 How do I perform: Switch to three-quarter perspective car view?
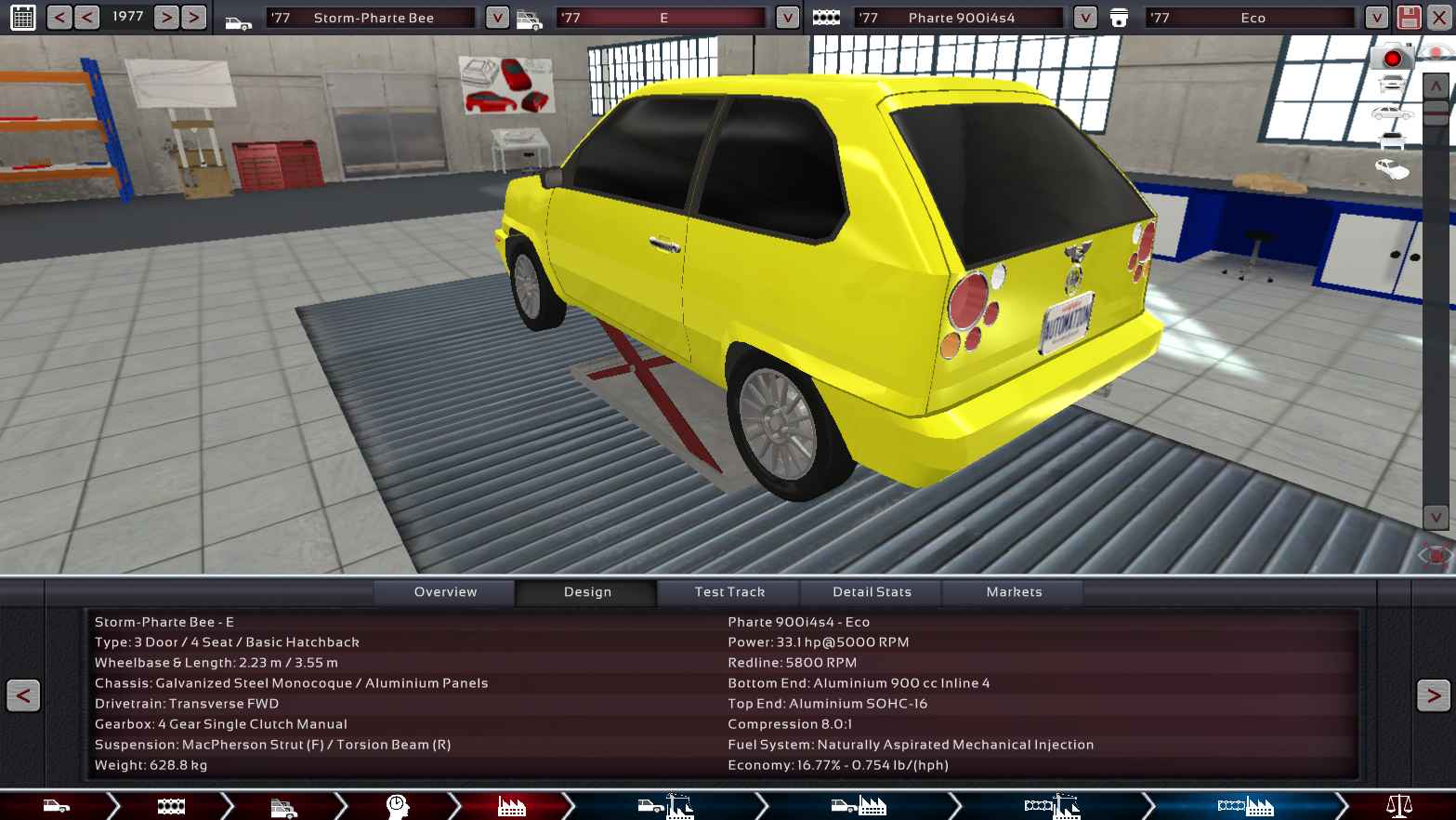pos(1392,169)
